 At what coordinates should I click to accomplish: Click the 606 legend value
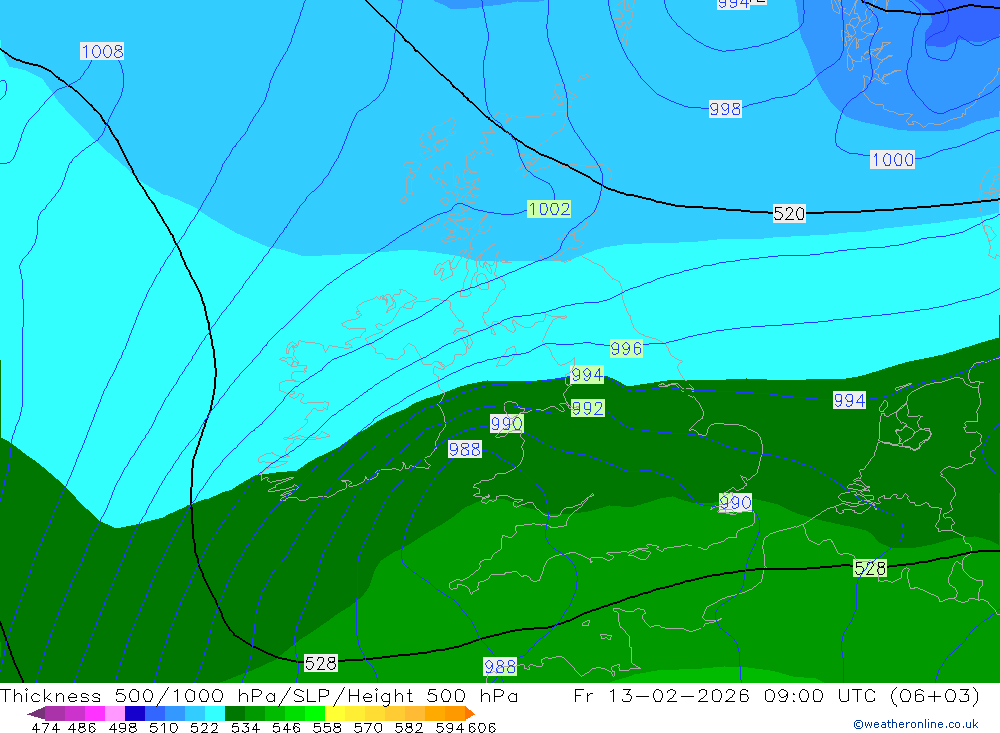click(482, 728)
